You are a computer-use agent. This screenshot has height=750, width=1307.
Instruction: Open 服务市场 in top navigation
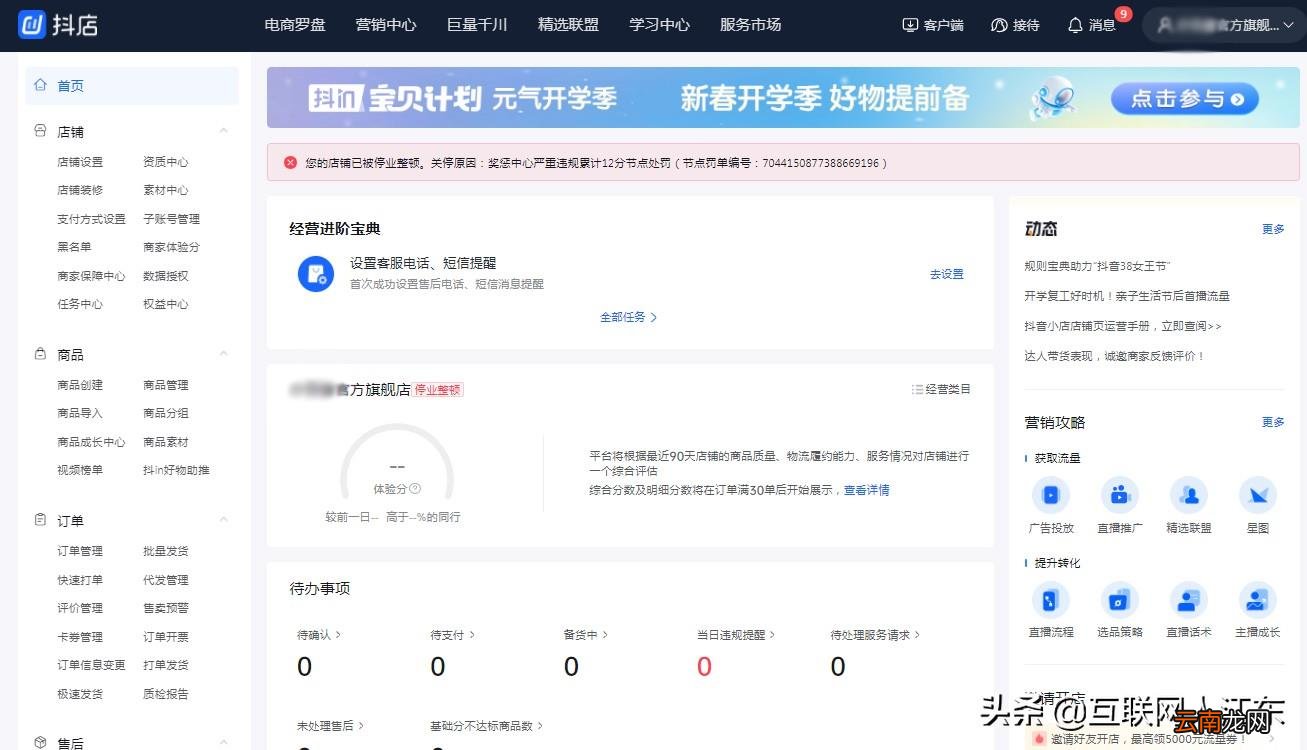click(750, 25)
